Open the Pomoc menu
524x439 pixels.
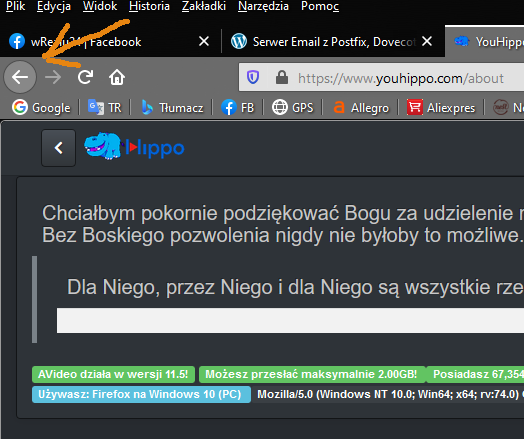coord(320,6)
